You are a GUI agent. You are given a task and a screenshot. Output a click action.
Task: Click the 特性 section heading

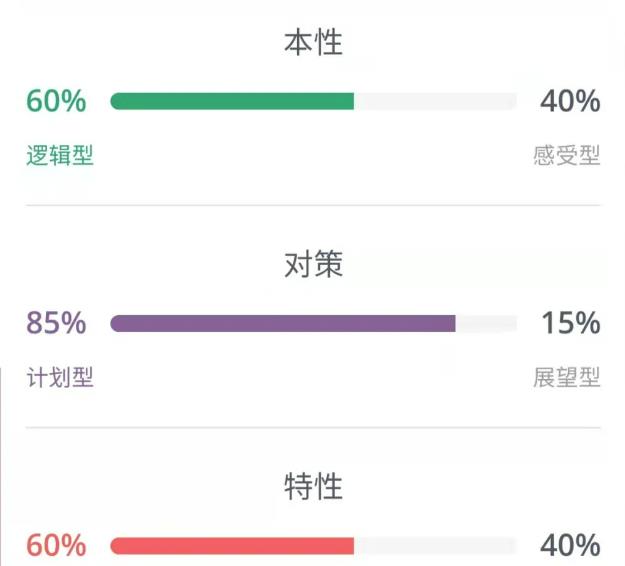[x=313, y=486]
